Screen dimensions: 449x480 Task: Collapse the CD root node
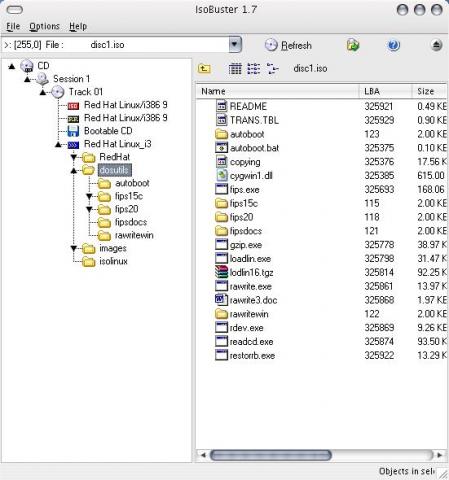coord(12,66)
